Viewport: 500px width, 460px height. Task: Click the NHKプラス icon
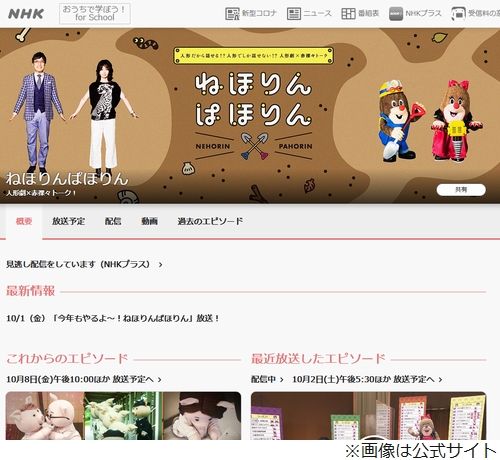point(396,14)
